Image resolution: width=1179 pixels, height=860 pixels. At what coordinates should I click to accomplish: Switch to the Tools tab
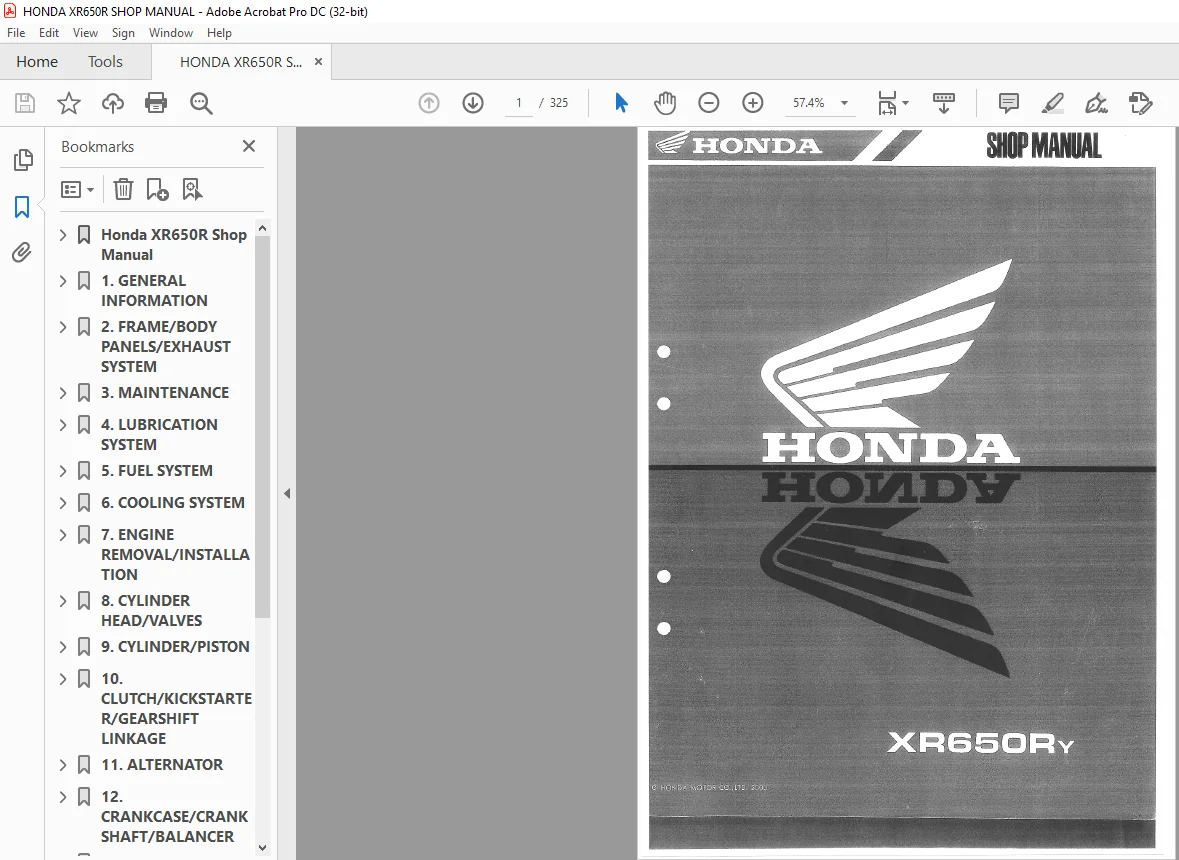coord(105,62)
